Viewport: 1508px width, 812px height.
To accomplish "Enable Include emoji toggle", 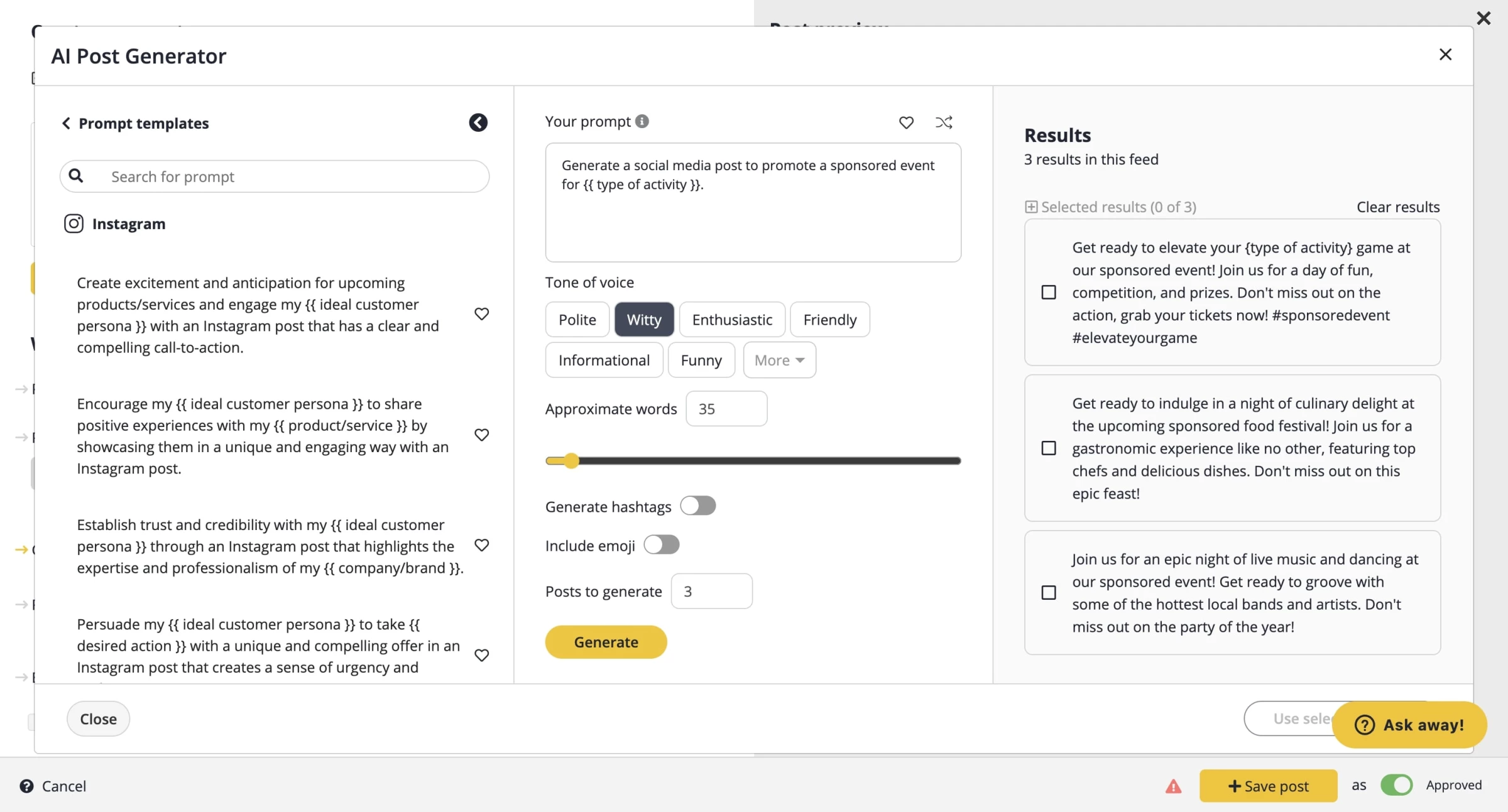I will 662,545.
